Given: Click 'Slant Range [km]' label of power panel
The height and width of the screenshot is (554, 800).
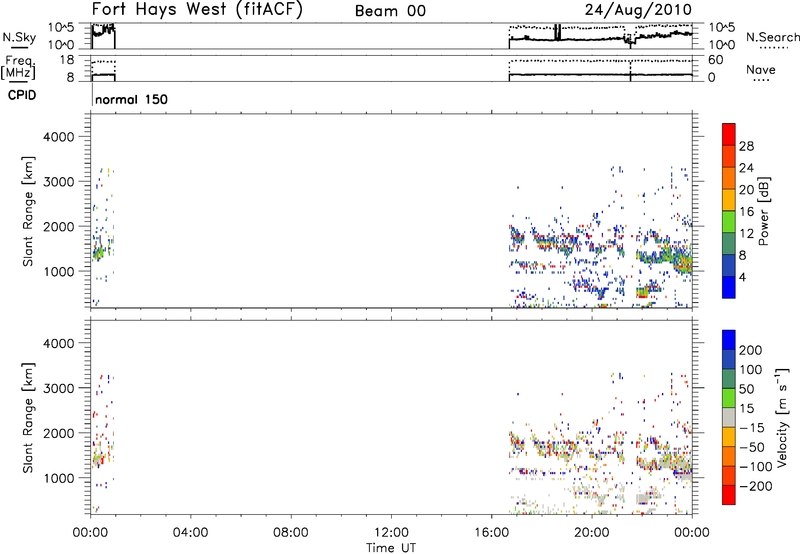Looking at the screenshot, I should pos(28,211).
